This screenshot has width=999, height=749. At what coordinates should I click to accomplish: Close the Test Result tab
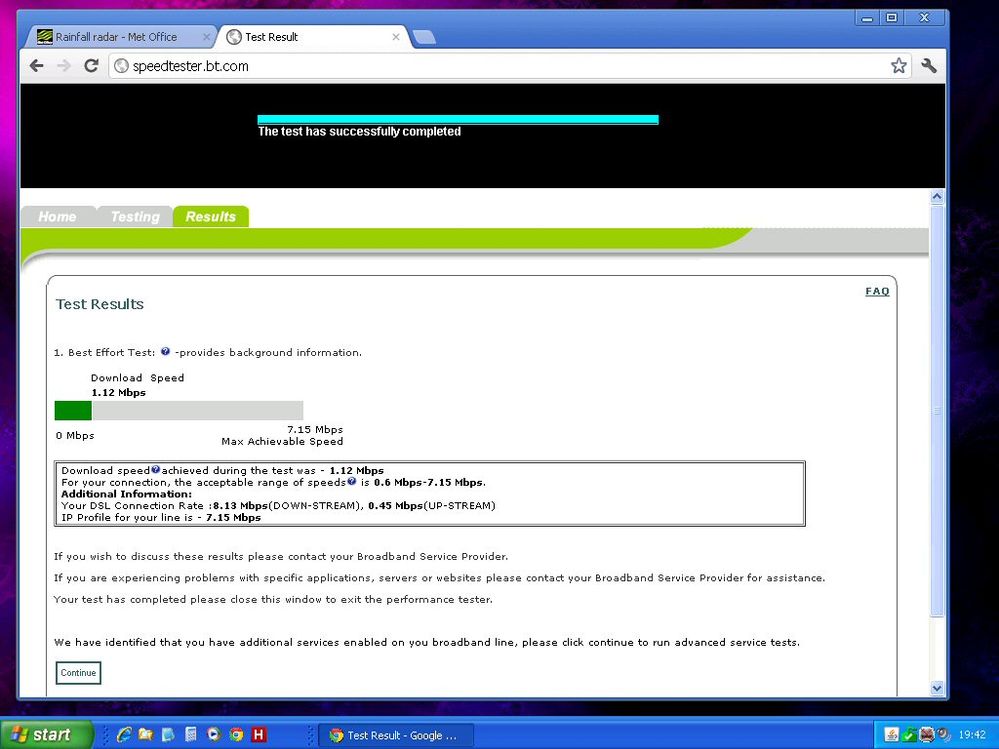point(396,37)
